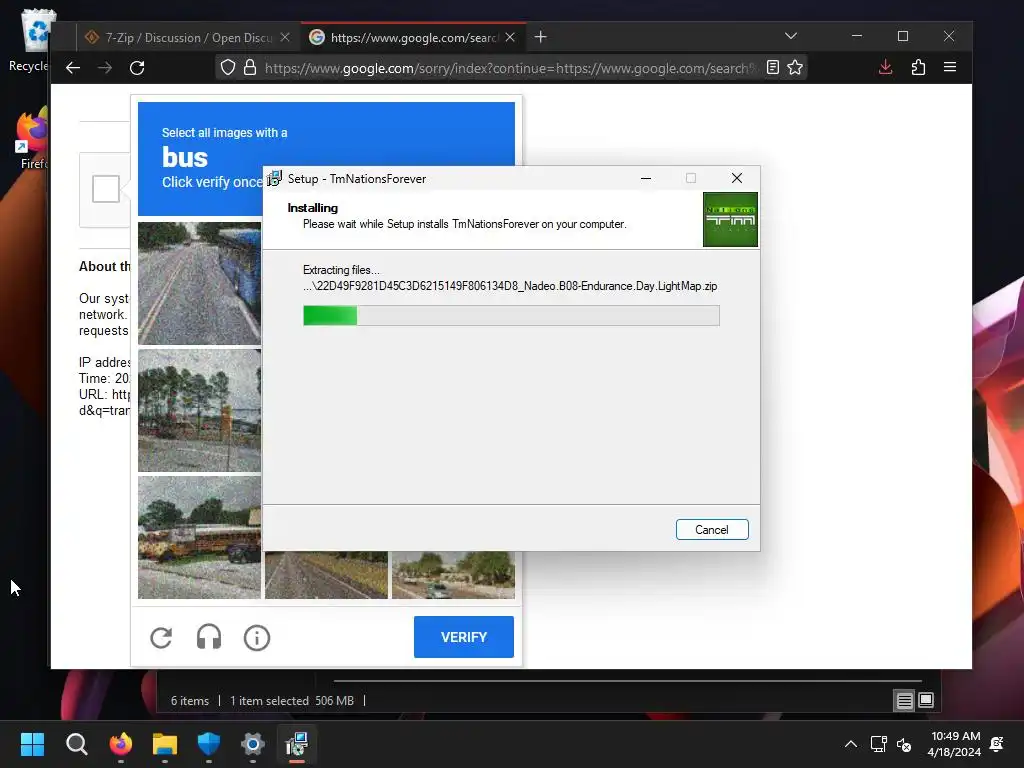Click muted volume tray icon
The width and height of the screenshot is (1024, 768).
(904, 744)
